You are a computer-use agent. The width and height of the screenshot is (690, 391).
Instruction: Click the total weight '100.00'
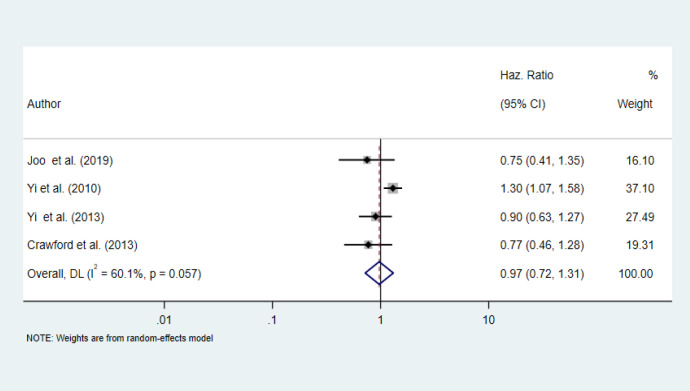pyautogui.click(x=635, y=274)
